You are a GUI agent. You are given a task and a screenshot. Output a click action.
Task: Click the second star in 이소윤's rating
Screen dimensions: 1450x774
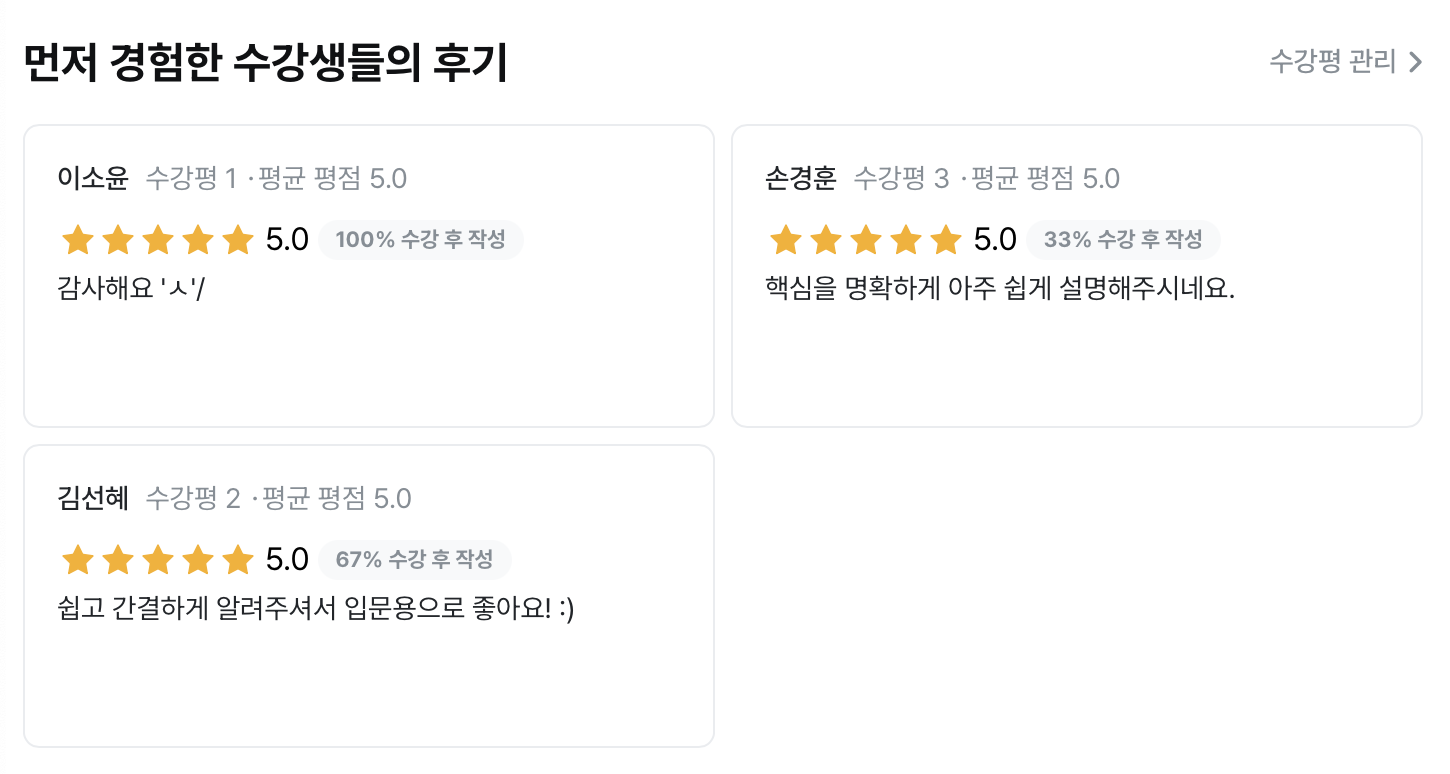[118, 239]
